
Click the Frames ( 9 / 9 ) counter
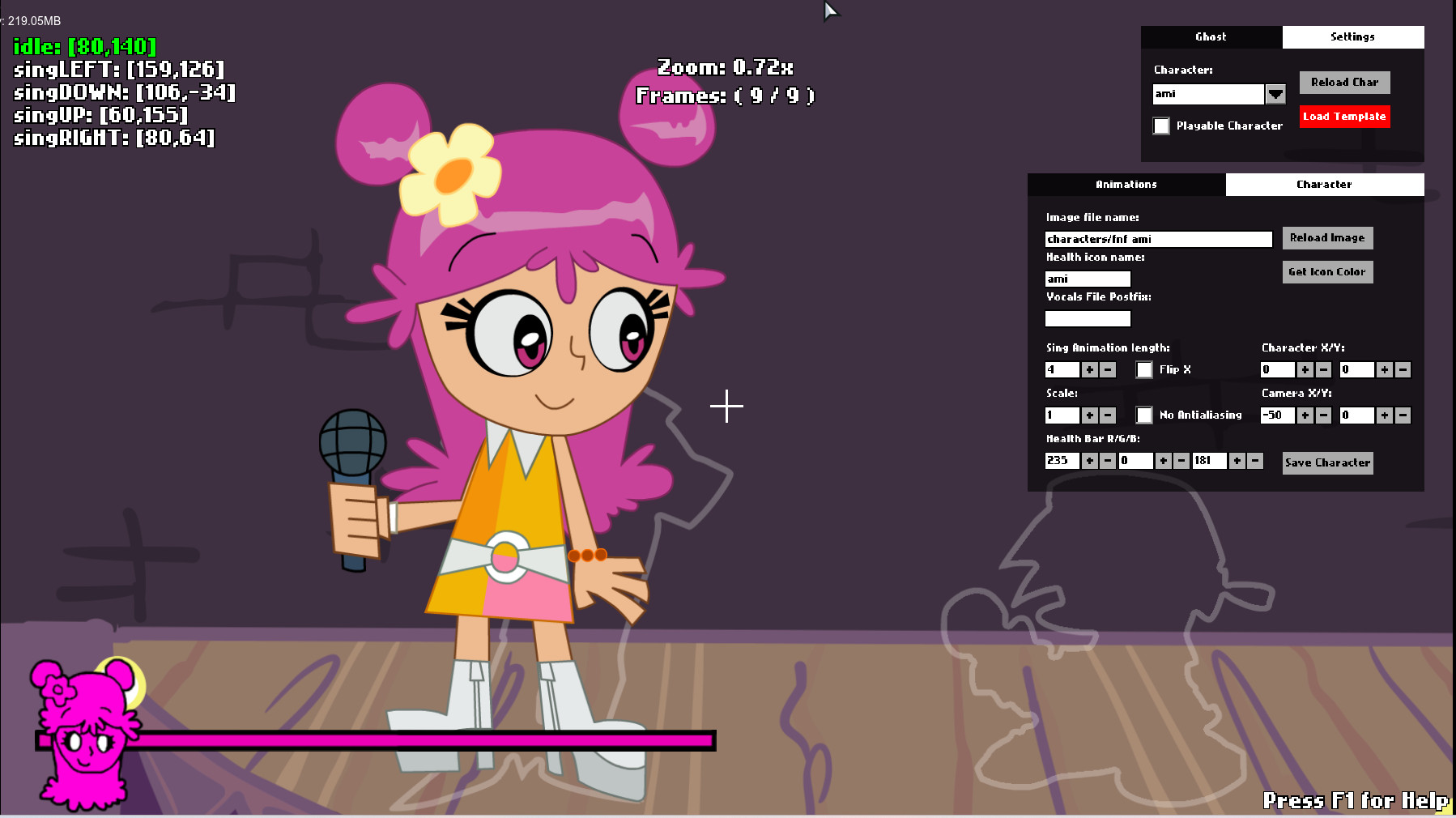[725, 96]
